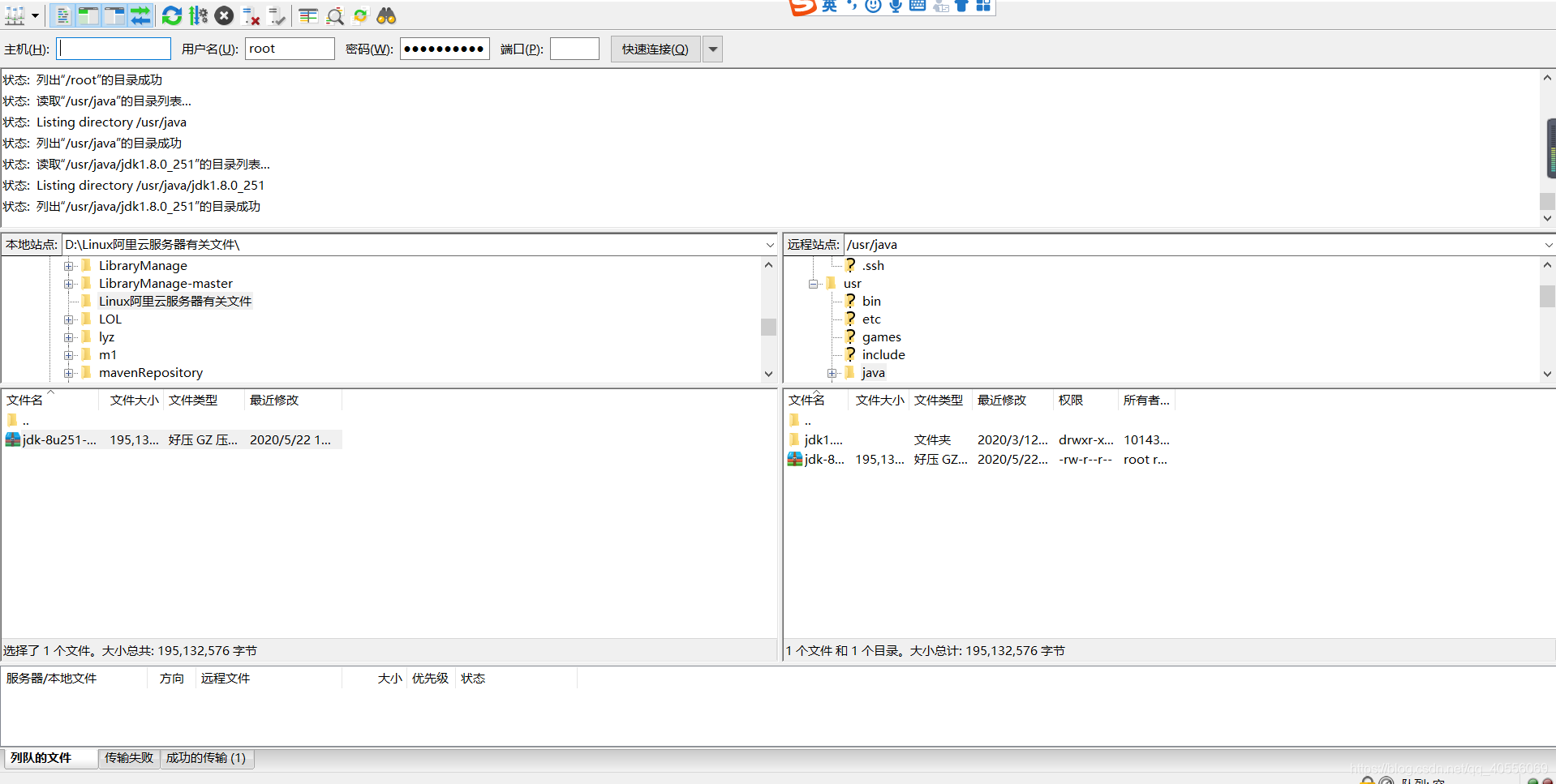This screenshot has width=1556, height=784.
Task: Click the 快速连接 button
Action: coord(654,49)
